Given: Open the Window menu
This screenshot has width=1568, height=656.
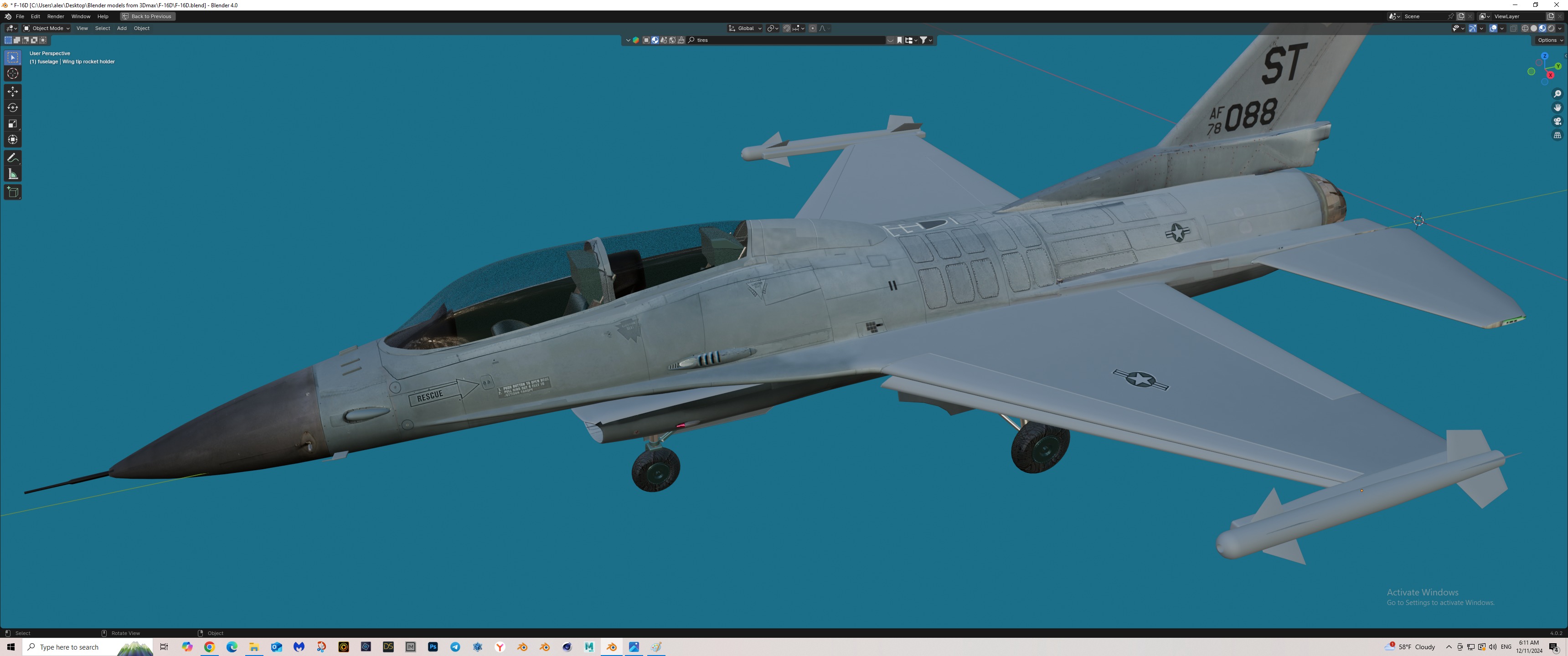Looking at the screenshot, I should coord(80,16).
